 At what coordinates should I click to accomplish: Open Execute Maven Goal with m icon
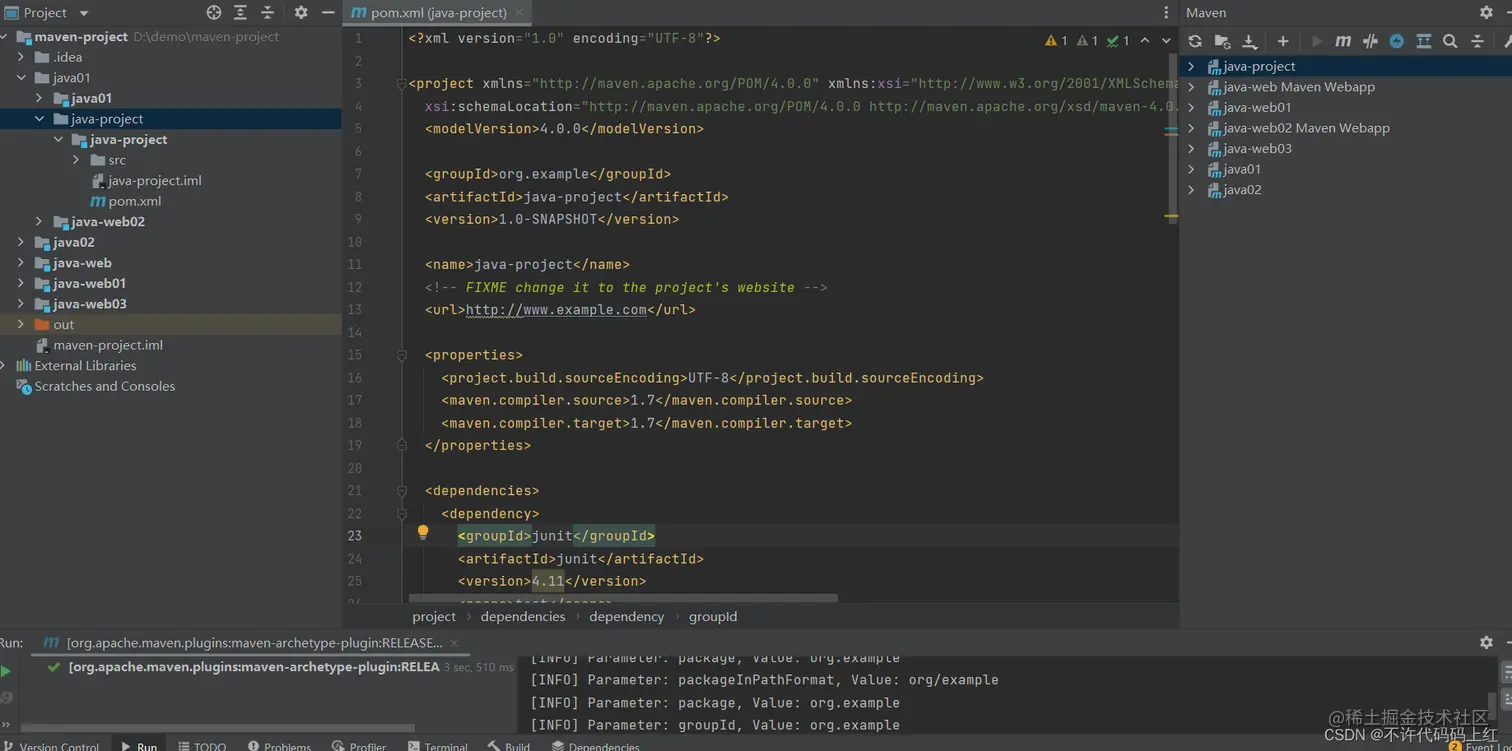pyautogui.click(x=1343, y=41)
